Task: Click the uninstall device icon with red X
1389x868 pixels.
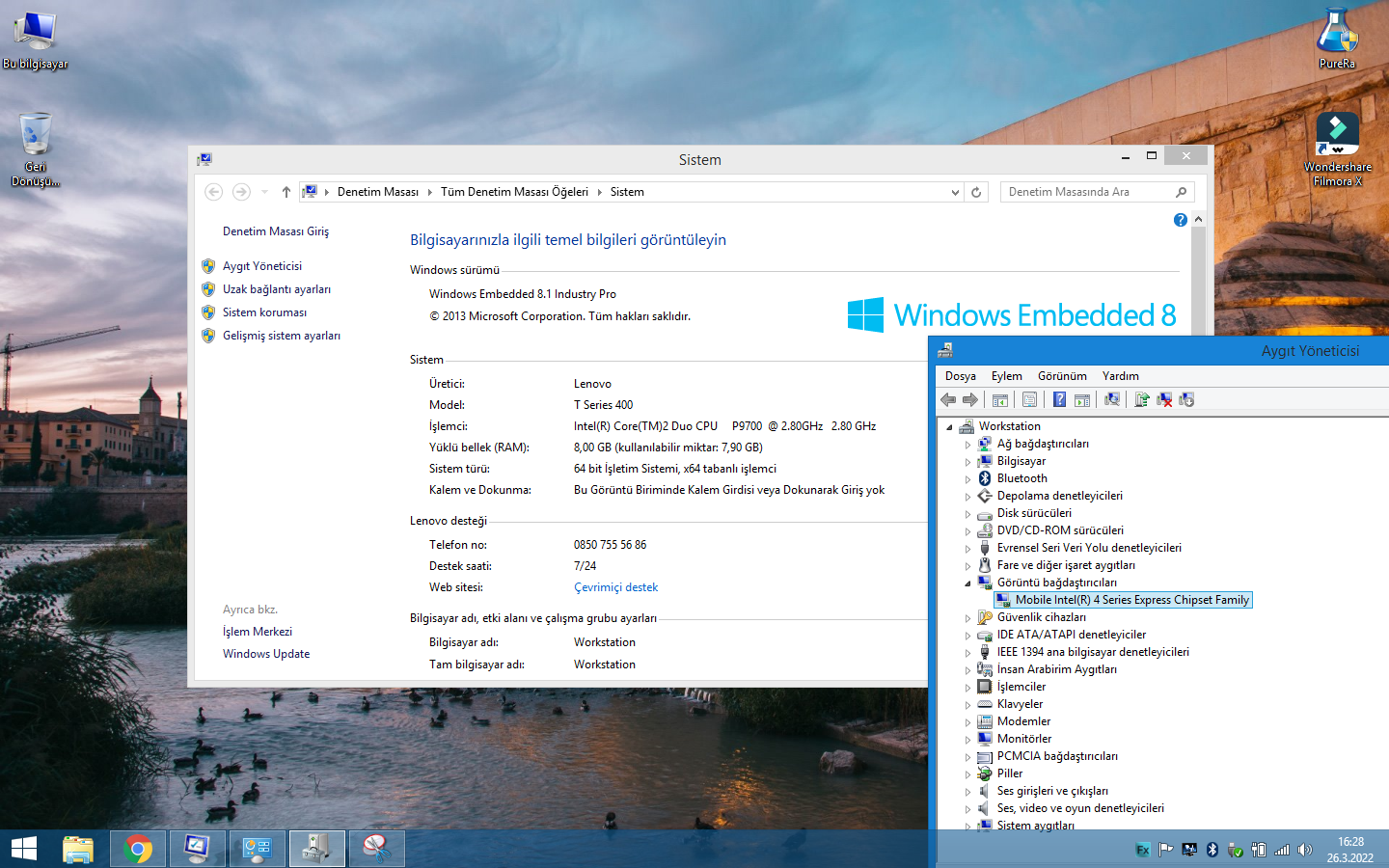Action: tap(1164, 399)
